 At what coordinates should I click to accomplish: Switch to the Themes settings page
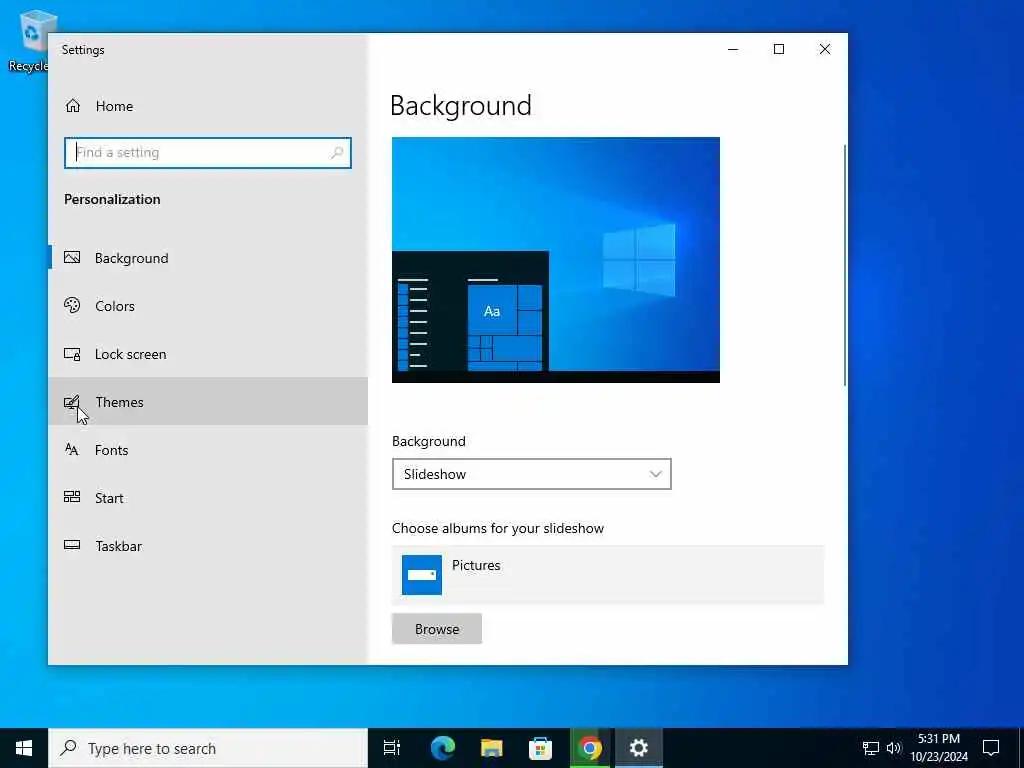pos(208,402)
